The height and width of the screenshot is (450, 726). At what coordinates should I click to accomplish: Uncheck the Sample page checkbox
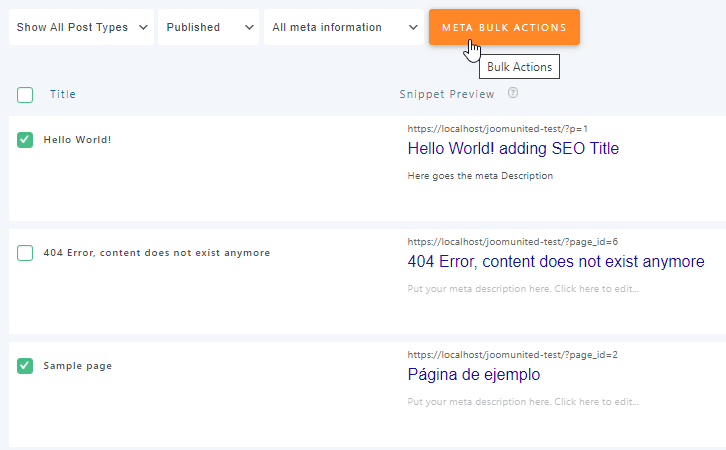pyautogui.click(x=25, y=366)
